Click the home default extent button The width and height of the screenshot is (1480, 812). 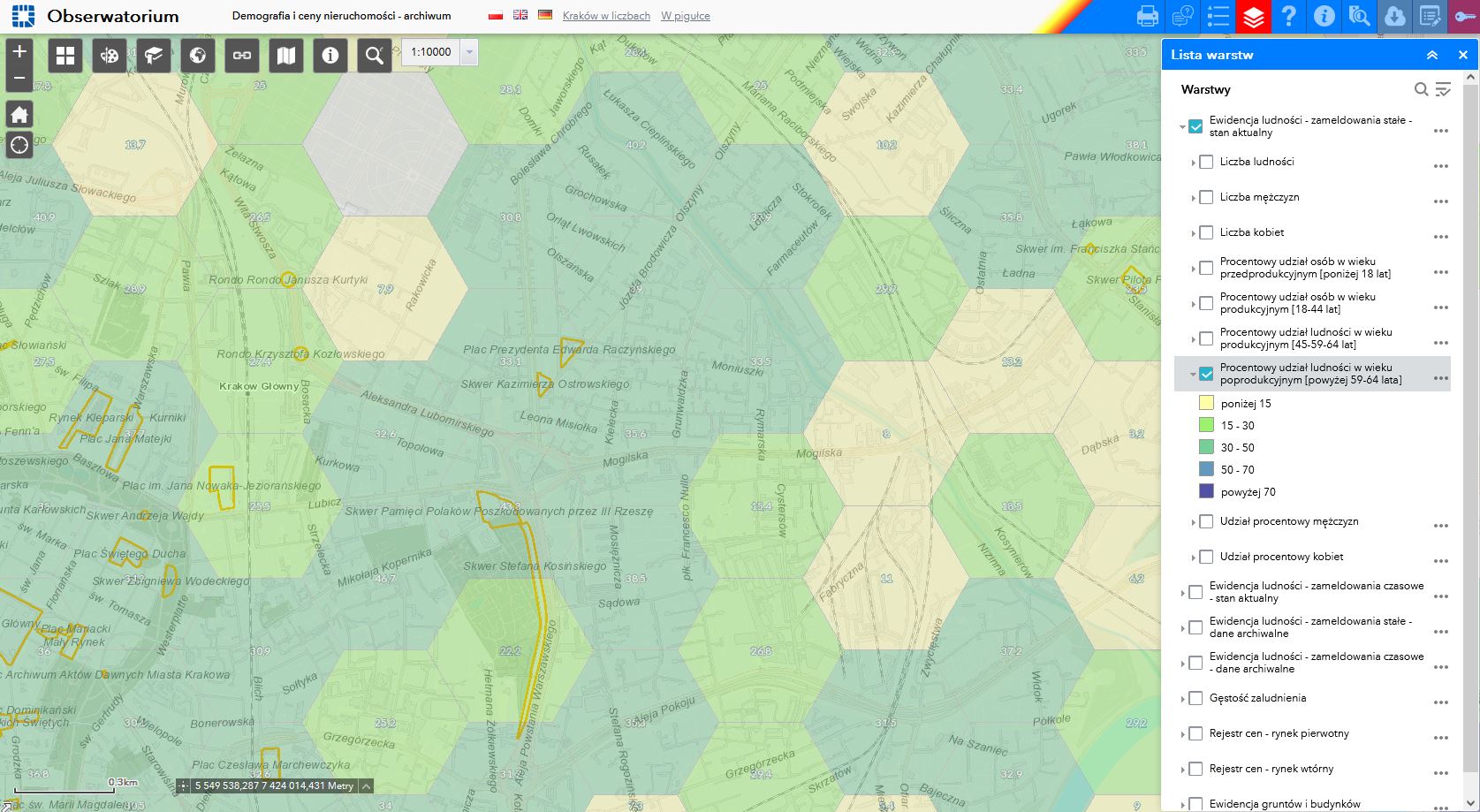19,114
